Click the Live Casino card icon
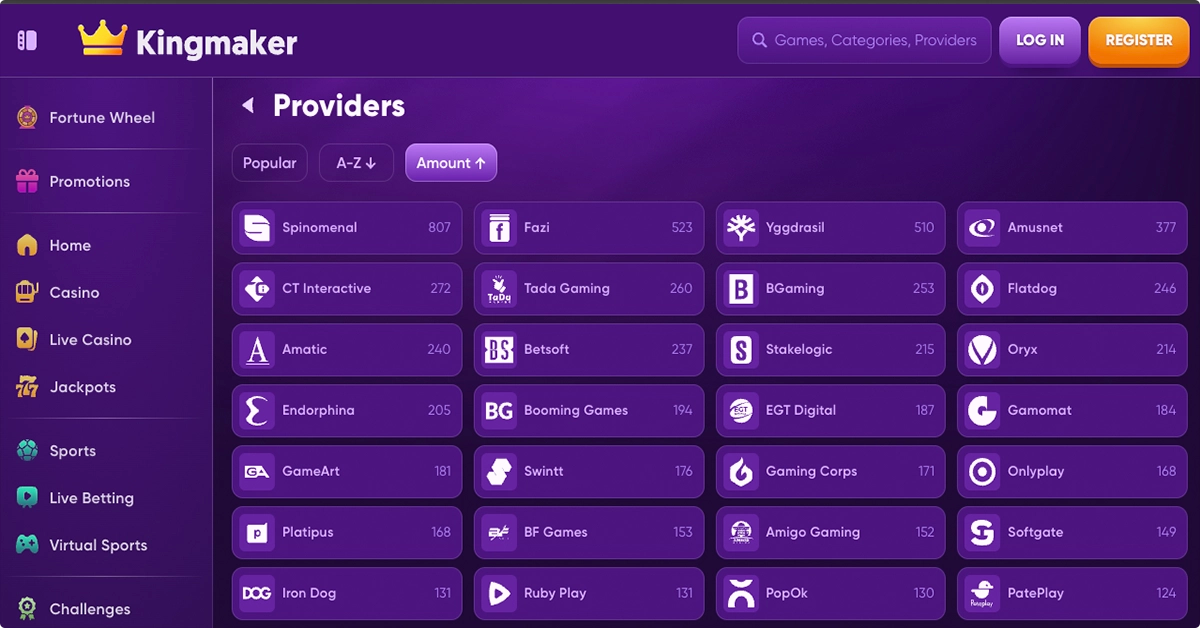 (28, 339)
